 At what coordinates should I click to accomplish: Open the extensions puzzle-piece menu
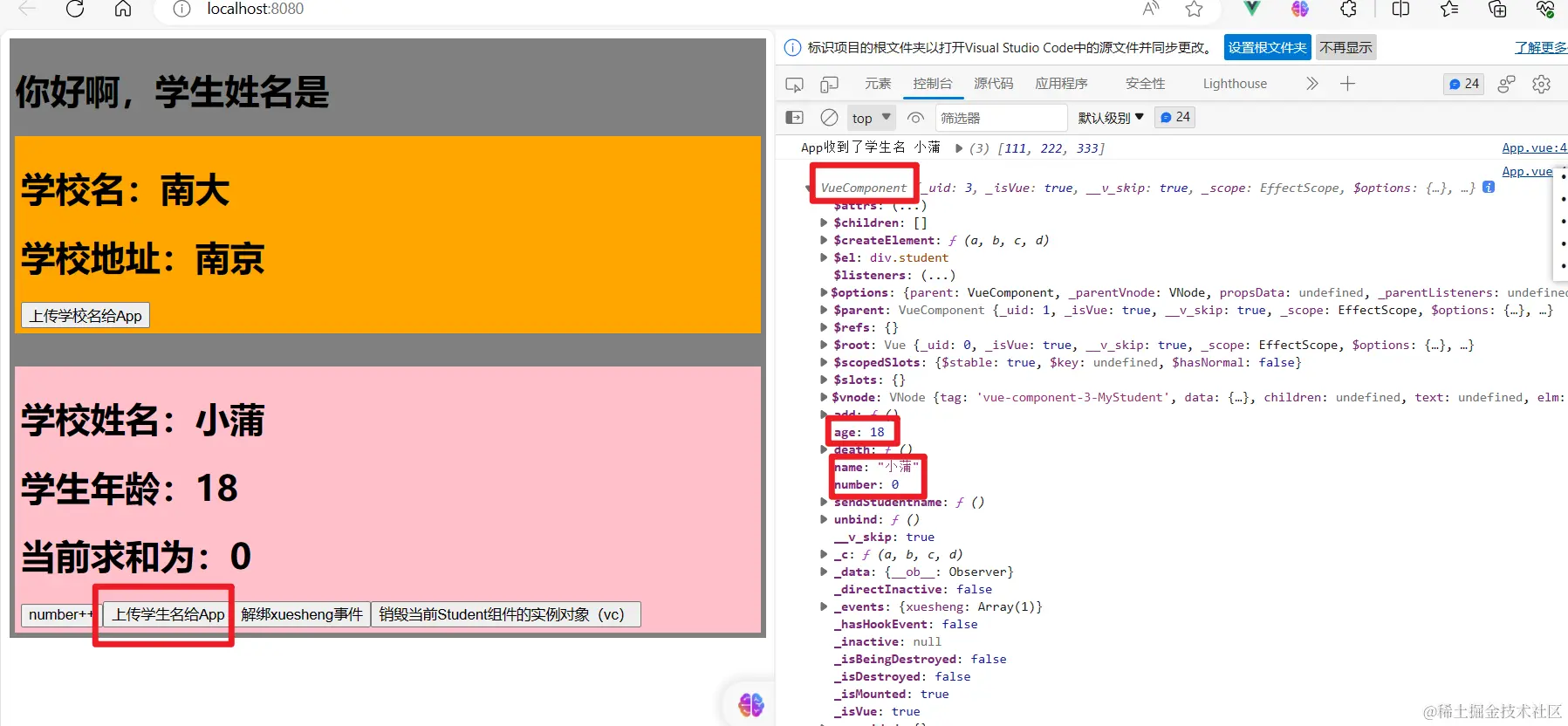tap(1348, 9)
